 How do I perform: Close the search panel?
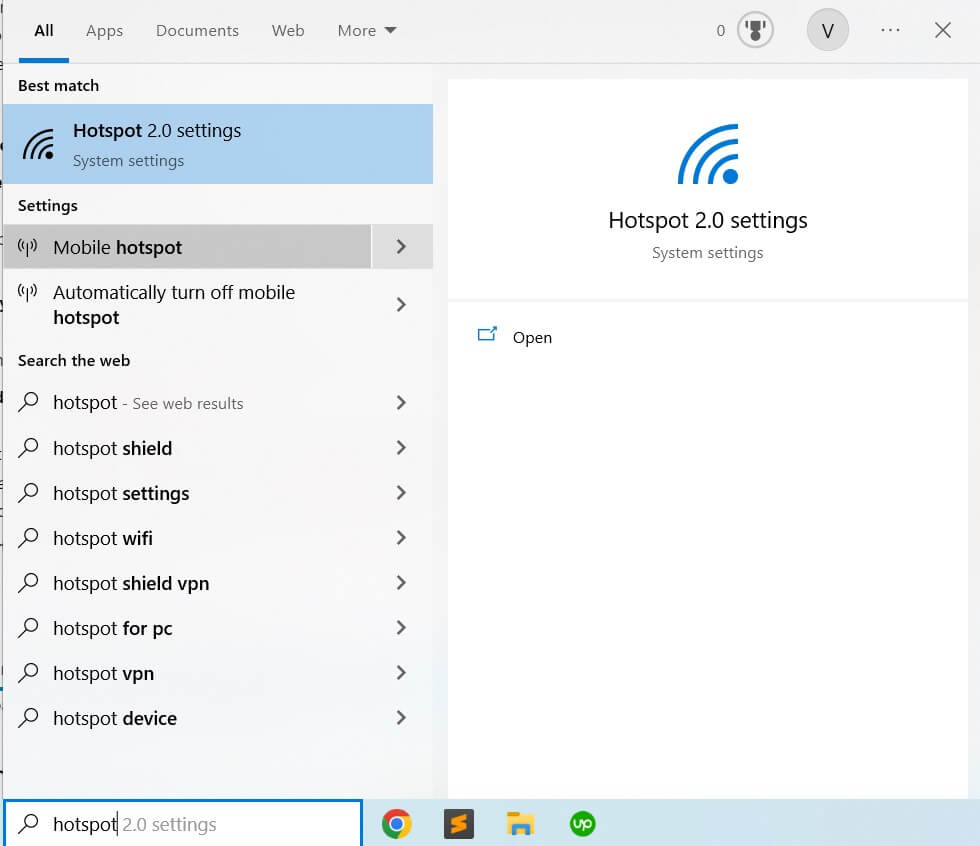pos(942,30)
